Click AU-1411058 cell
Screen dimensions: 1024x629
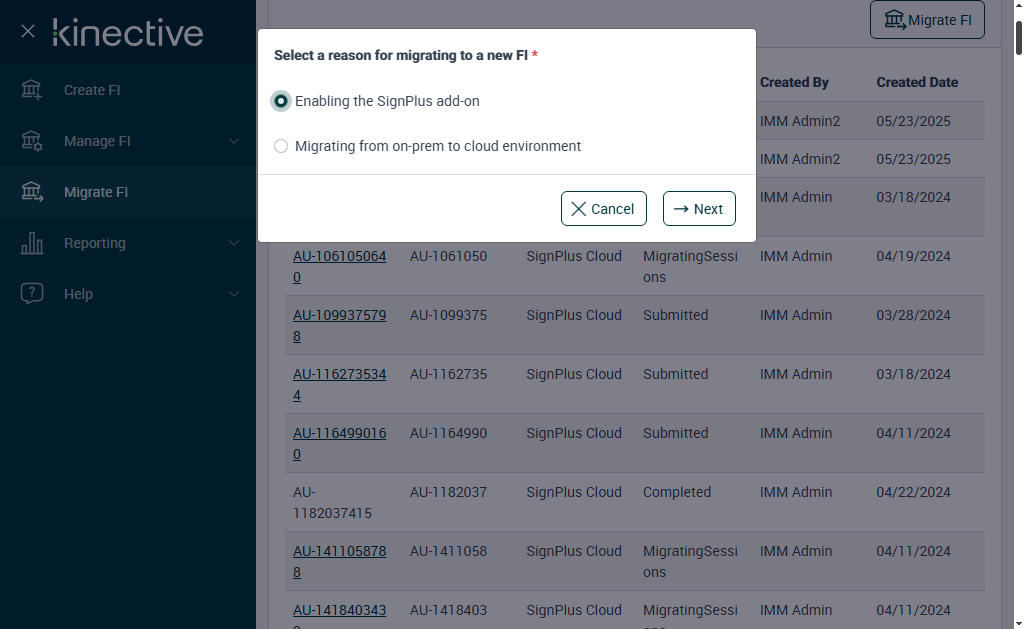pyautogui.click(x=448, y=551)
